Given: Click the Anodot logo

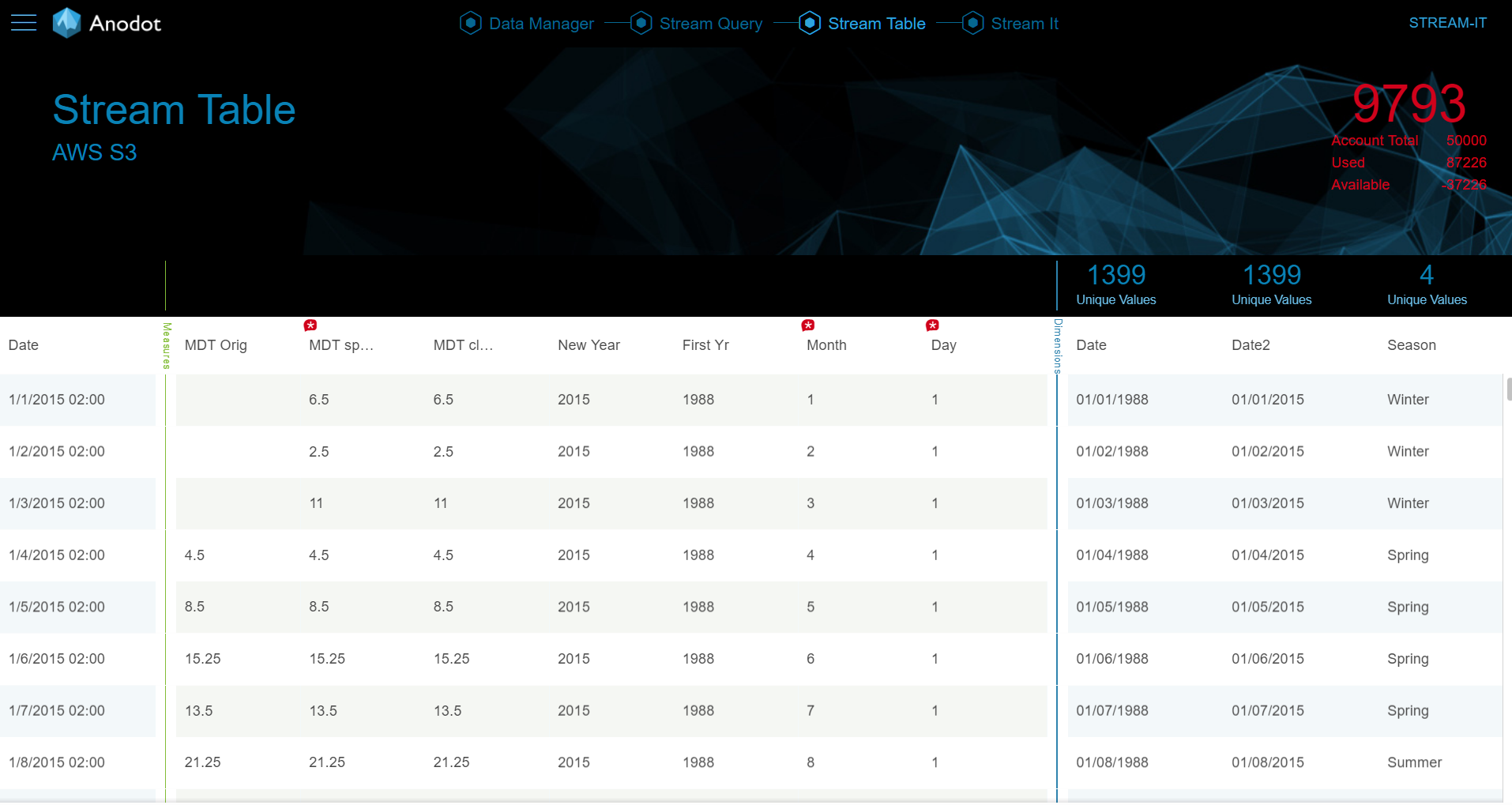Looking at the screenshot, I should point(107,22).
